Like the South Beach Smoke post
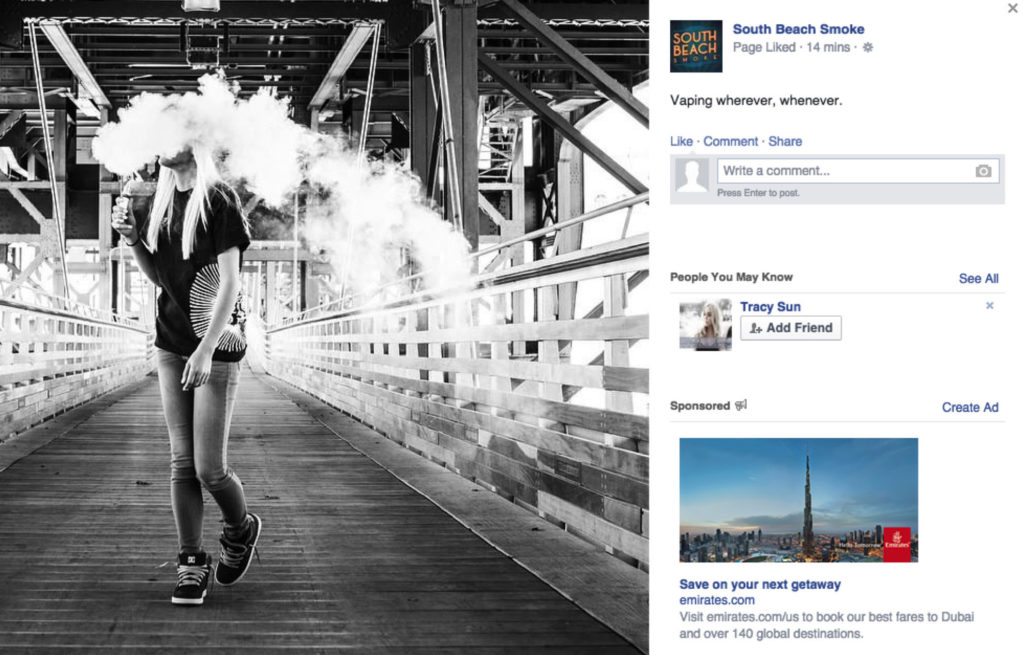Image resolution: width=1024 pixels, height=655 pixels. [x=681, y=141]
